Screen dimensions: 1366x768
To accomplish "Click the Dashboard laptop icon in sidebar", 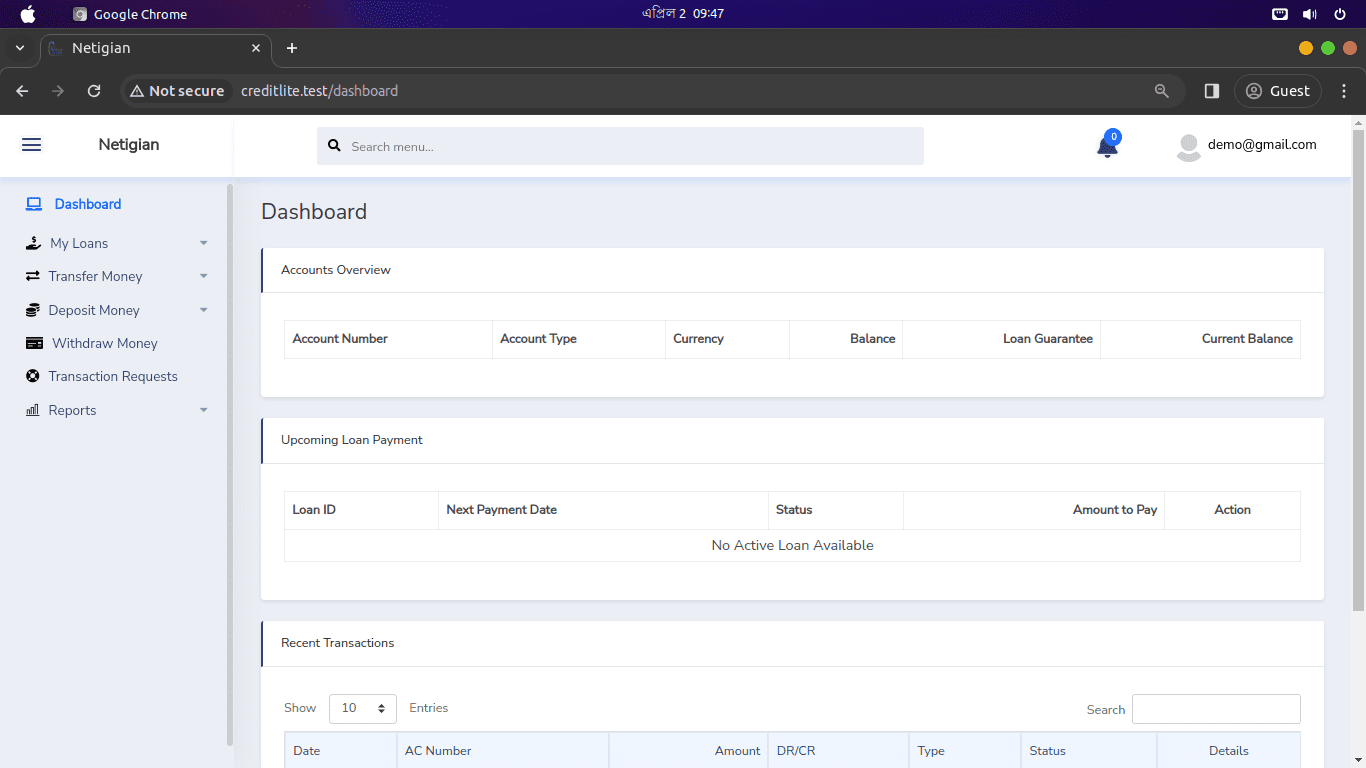I will pyautogui.click(x=34, y=204).
